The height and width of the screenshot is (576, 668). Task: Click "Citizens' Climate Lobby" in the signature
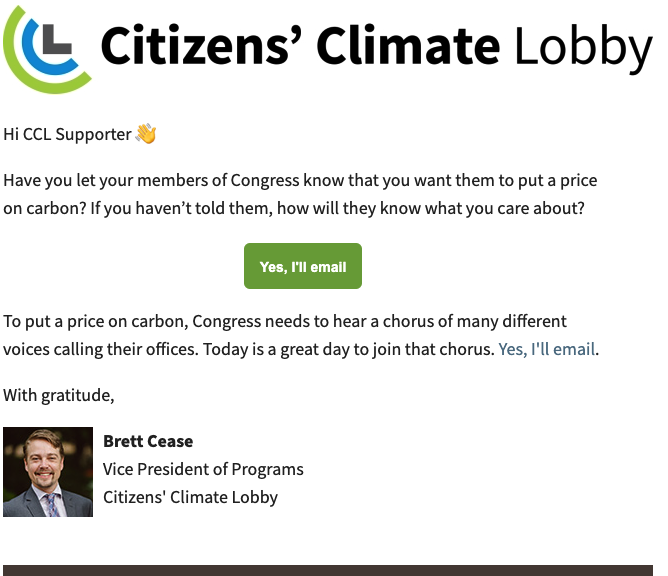click(190, 497)
